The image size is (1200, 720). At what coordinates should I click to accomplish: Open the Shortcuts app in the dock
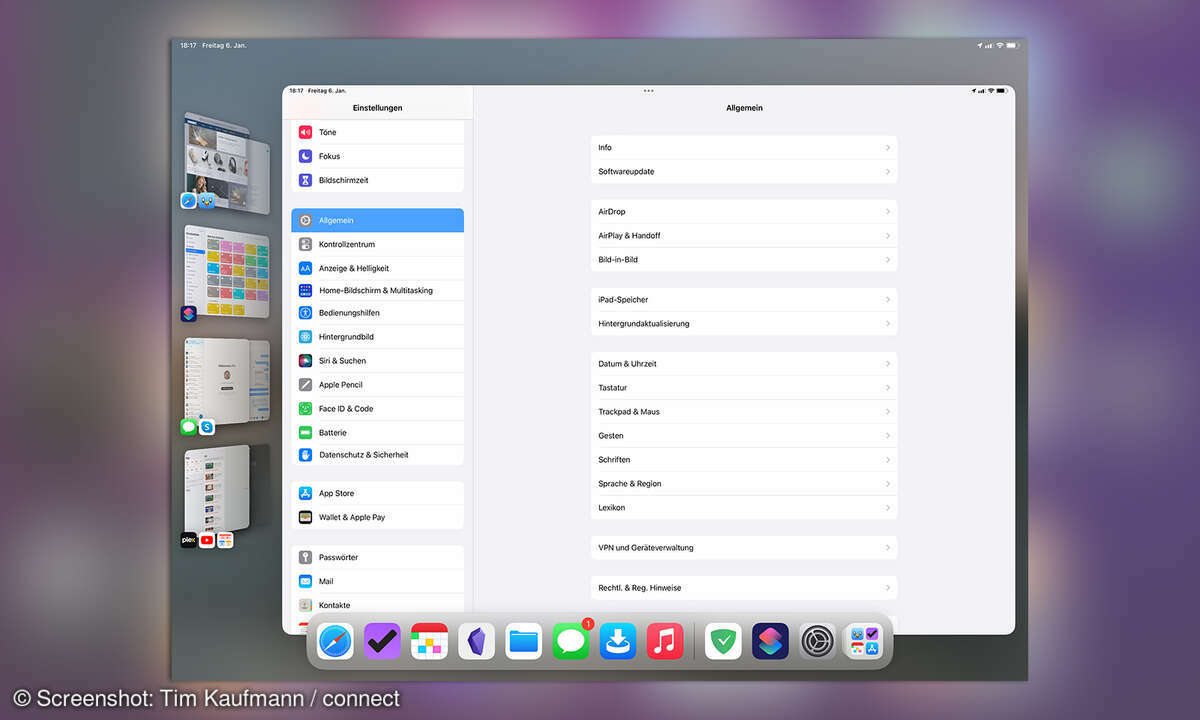coord(770,641)
